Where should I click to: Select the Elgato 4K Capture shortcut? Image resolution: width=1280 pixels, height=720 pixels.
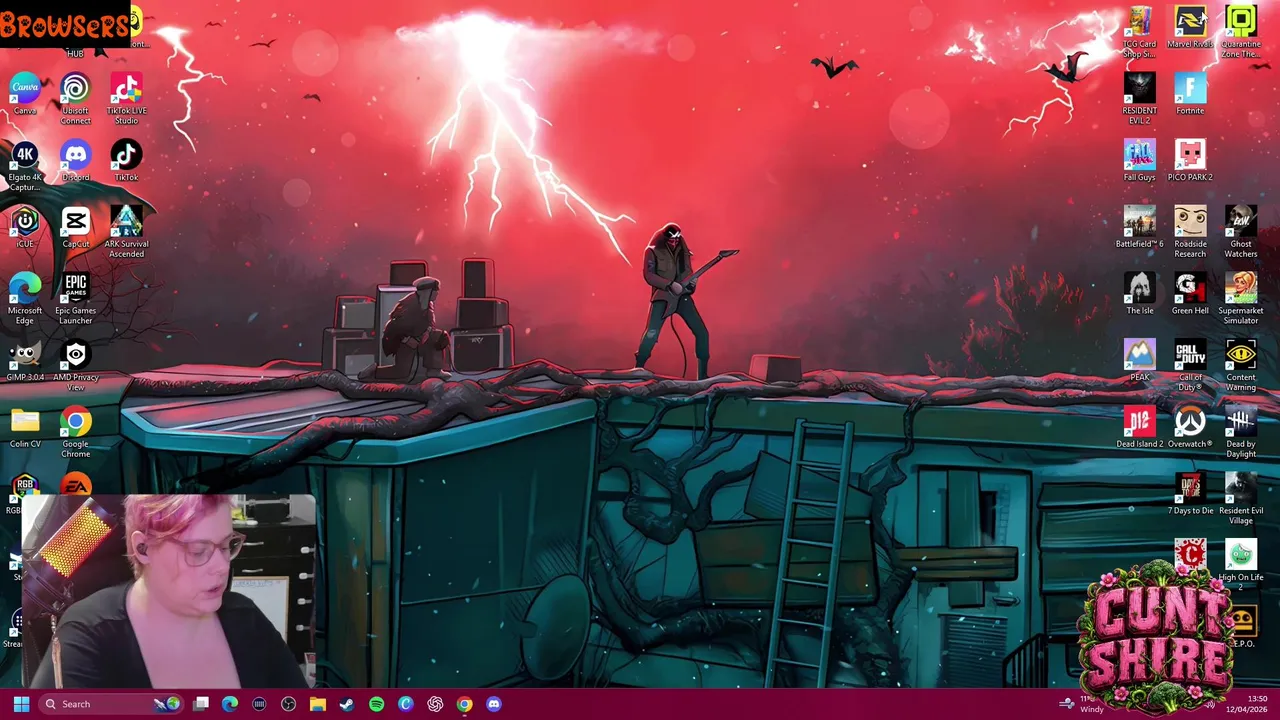[25, 165]
